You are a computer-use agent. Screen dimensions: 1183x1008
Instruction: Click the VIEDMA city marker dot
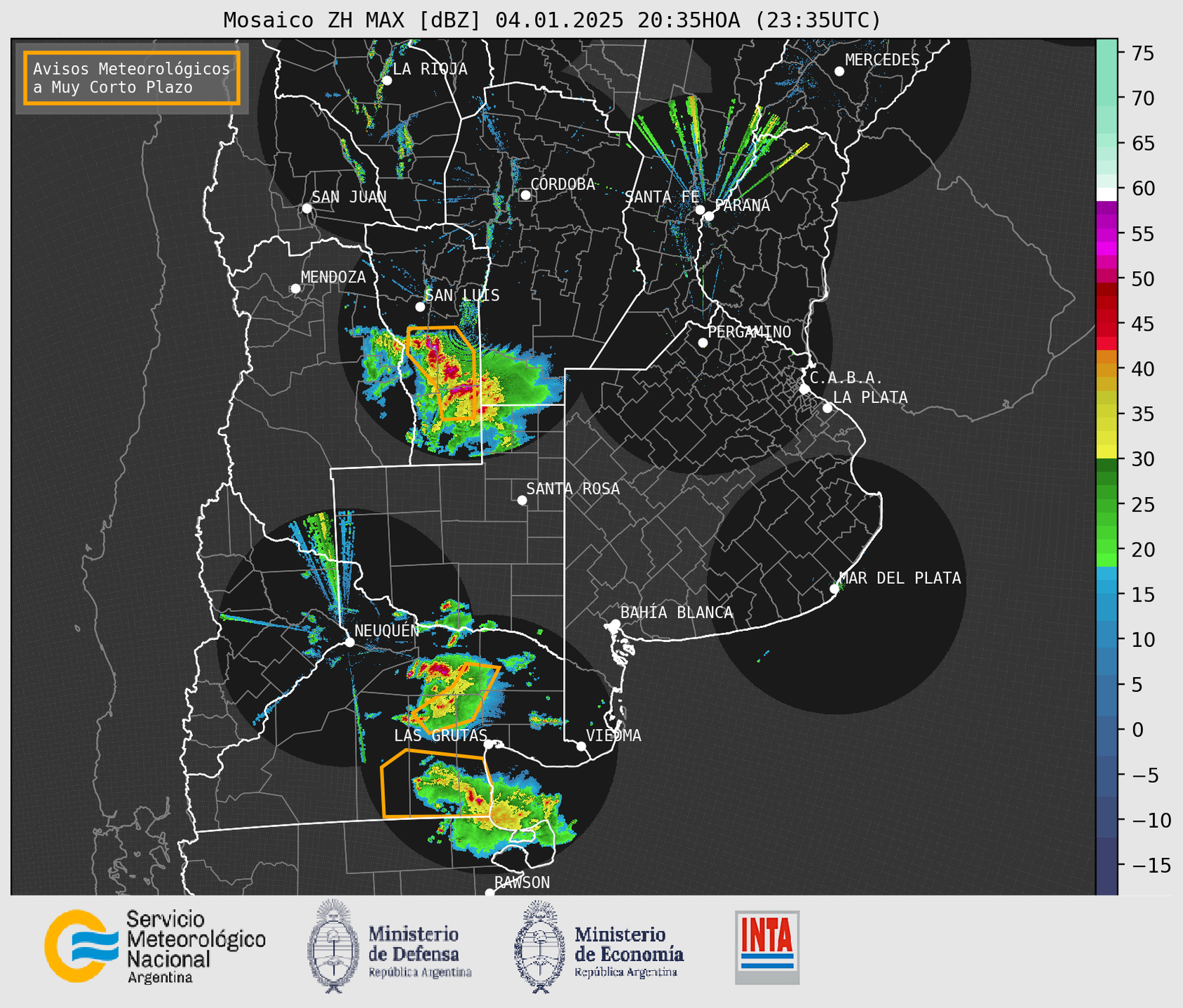pyautogui.click(x=581, y=746)
